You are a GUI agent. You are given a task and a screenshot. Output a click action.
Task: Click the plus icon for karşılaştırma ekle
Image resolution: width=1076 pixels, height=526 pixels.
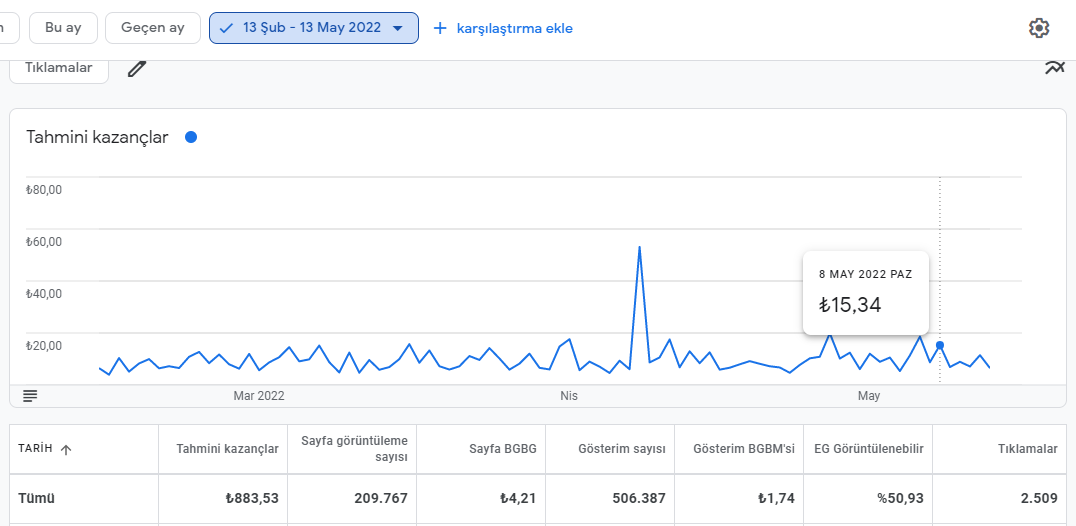(440, 28)
